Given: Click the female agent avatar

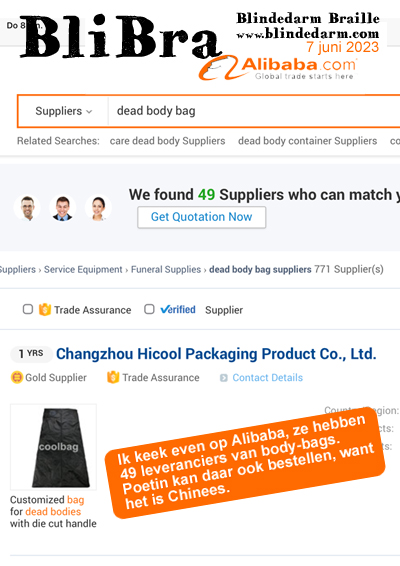Looking at the screenshot, I should point(98,208).
